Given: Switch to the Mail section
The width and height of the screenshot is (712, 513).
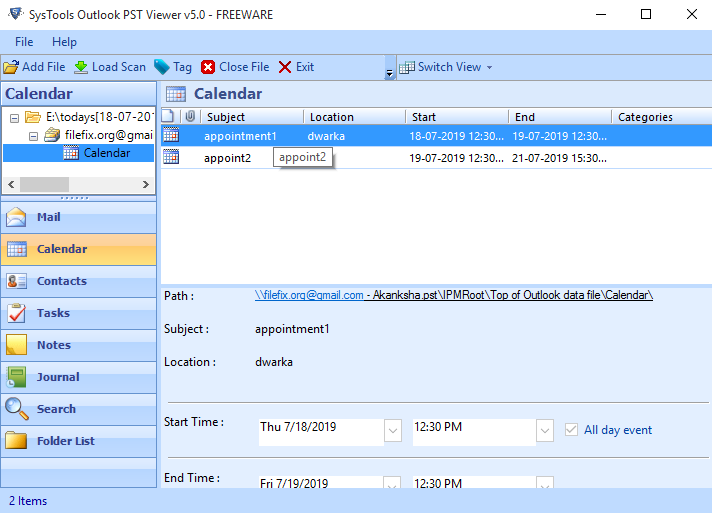Looking at the screenshot, I should click(79, 217).
